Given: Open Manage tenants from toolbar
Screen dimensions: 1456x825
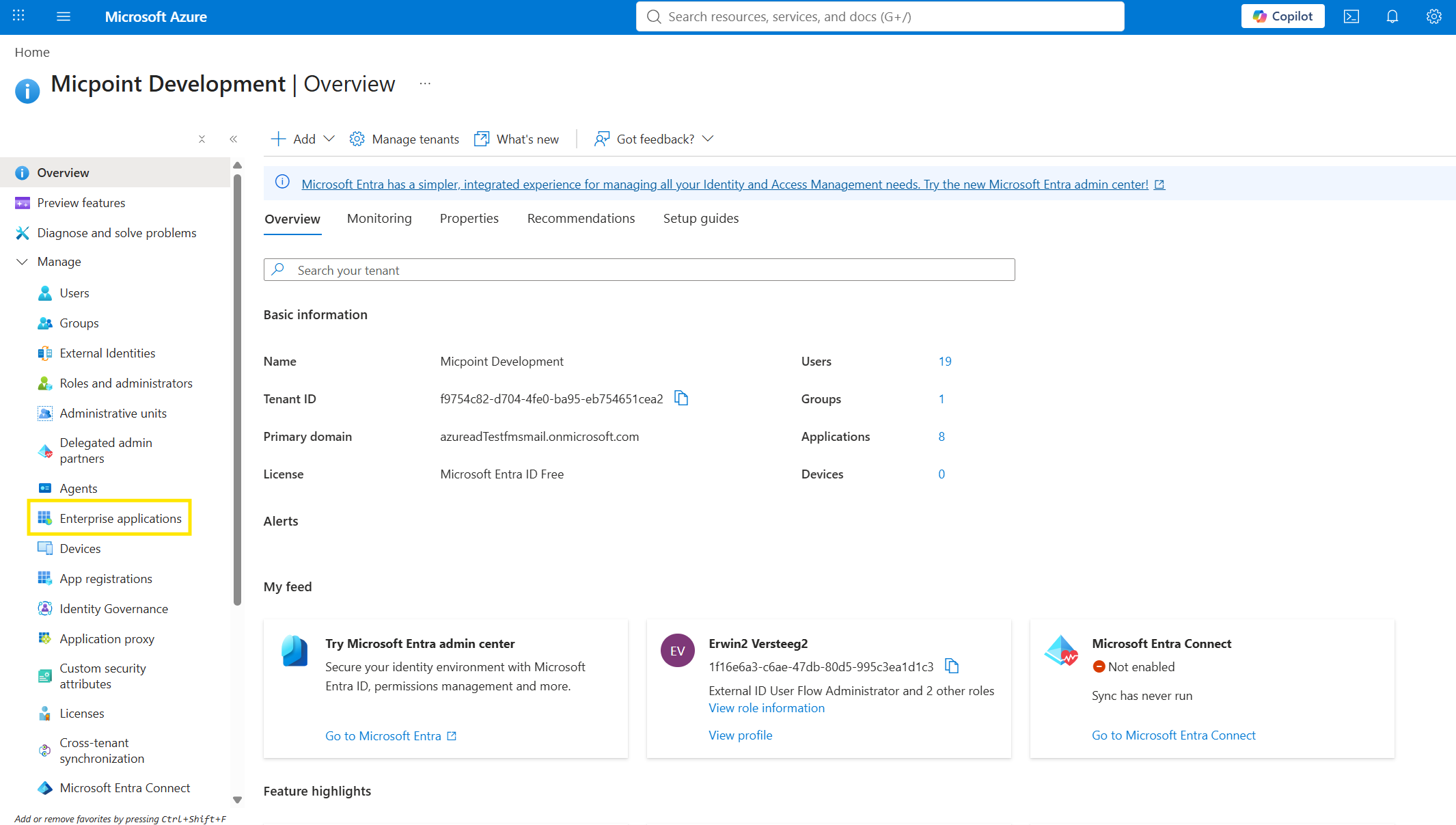Looking at the screenshot, I should click(404, 139).
